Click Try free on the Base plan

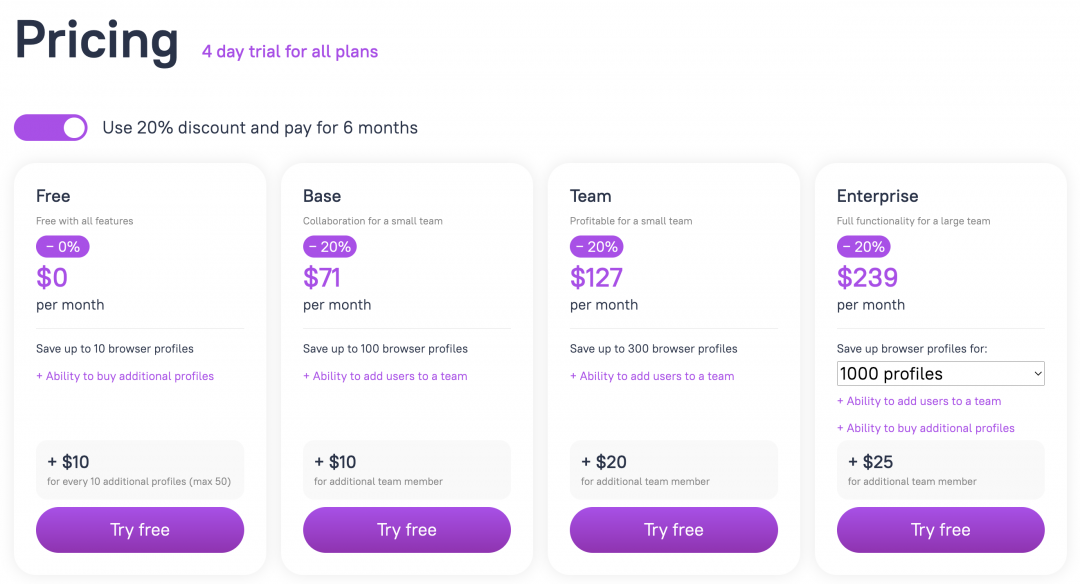click(407, 530)
